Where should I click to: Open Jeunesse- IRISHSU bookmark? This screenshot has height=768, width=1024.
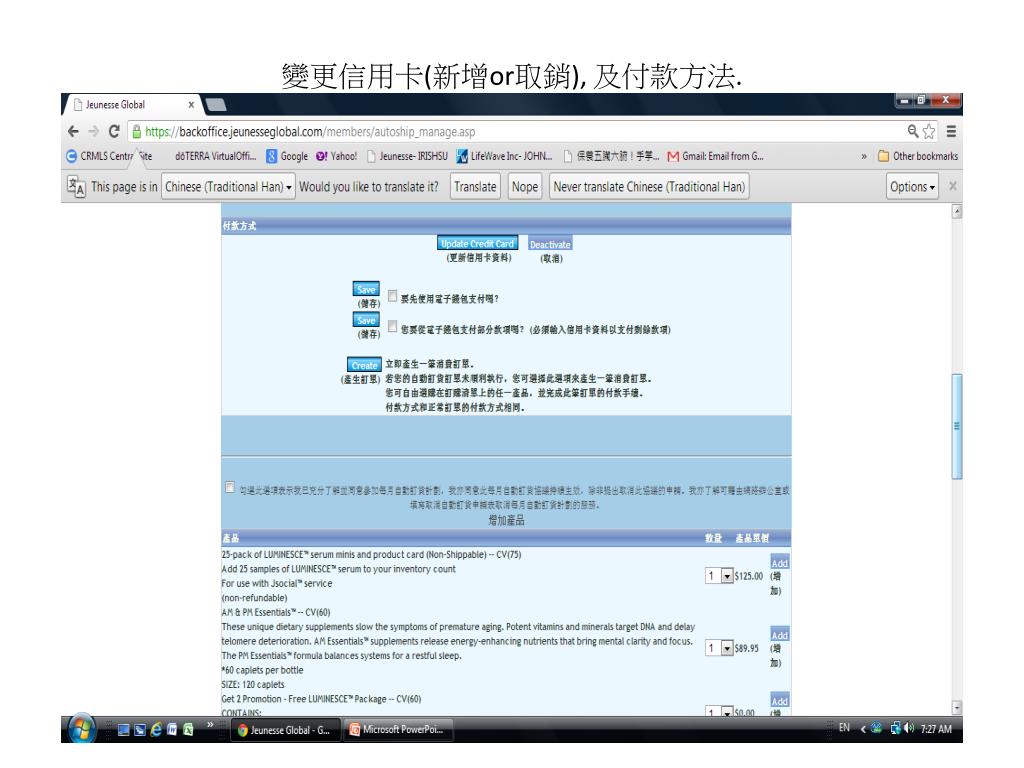[x=408, y=156]
